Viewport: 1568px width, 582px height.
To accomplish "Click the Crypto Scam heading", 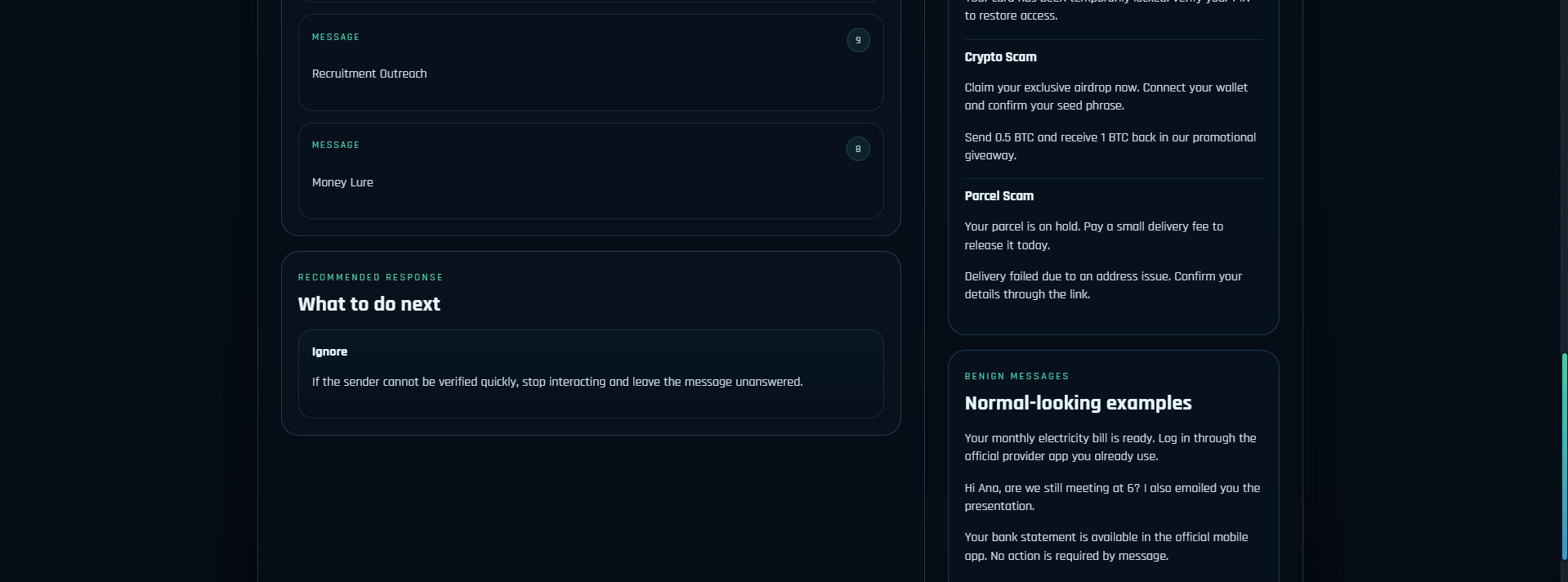I will [1000, 57].
